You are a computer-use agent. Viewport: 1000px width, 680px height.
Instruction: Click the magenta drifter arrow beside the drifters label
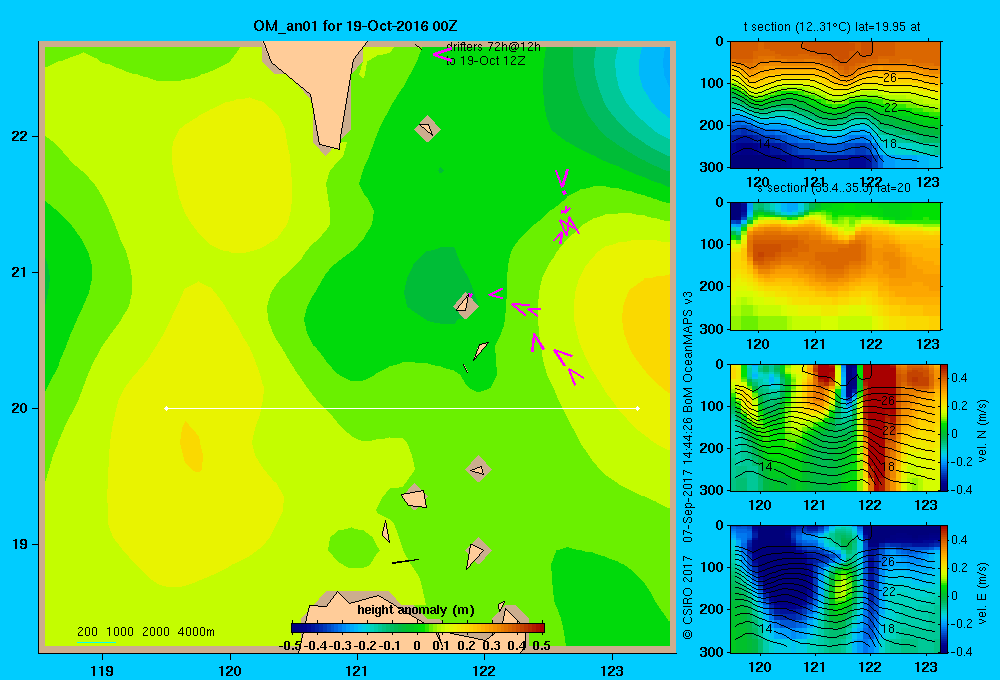pos(441,55)
